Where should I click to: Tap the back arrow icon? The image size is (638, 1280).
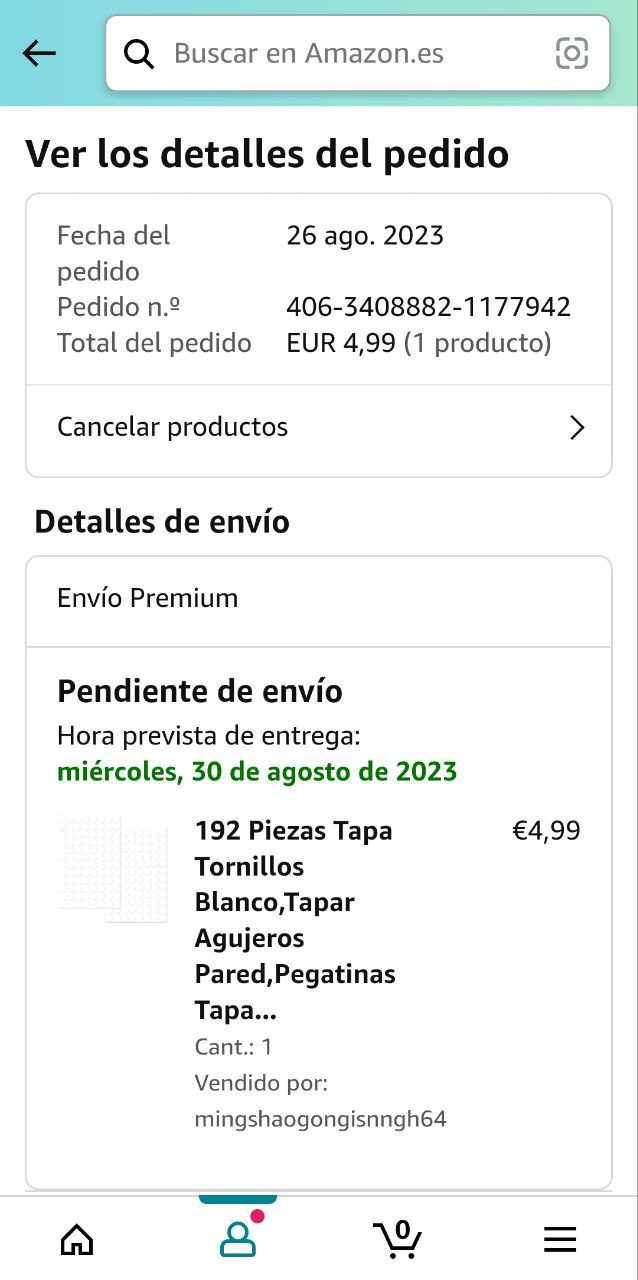coord(40,53)
